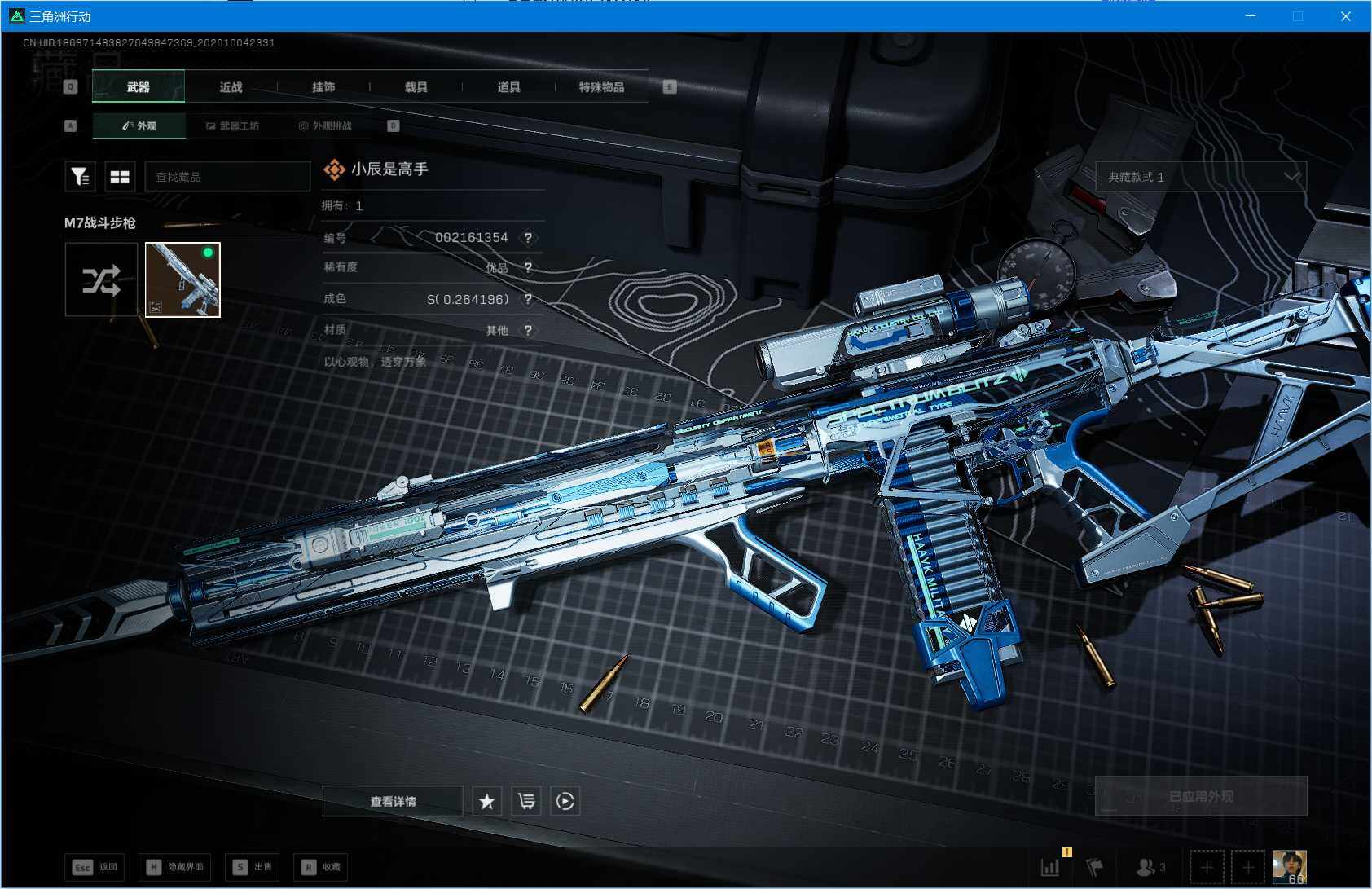Click the skin name 小辰是高手

click(x=389, y=169)
